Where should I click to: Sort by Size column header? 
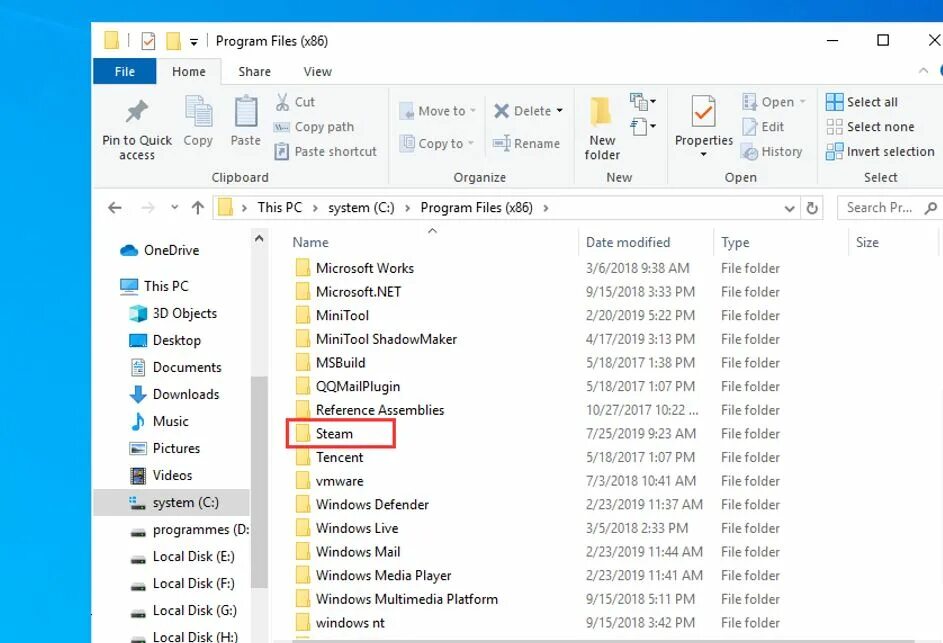(867, 242)
